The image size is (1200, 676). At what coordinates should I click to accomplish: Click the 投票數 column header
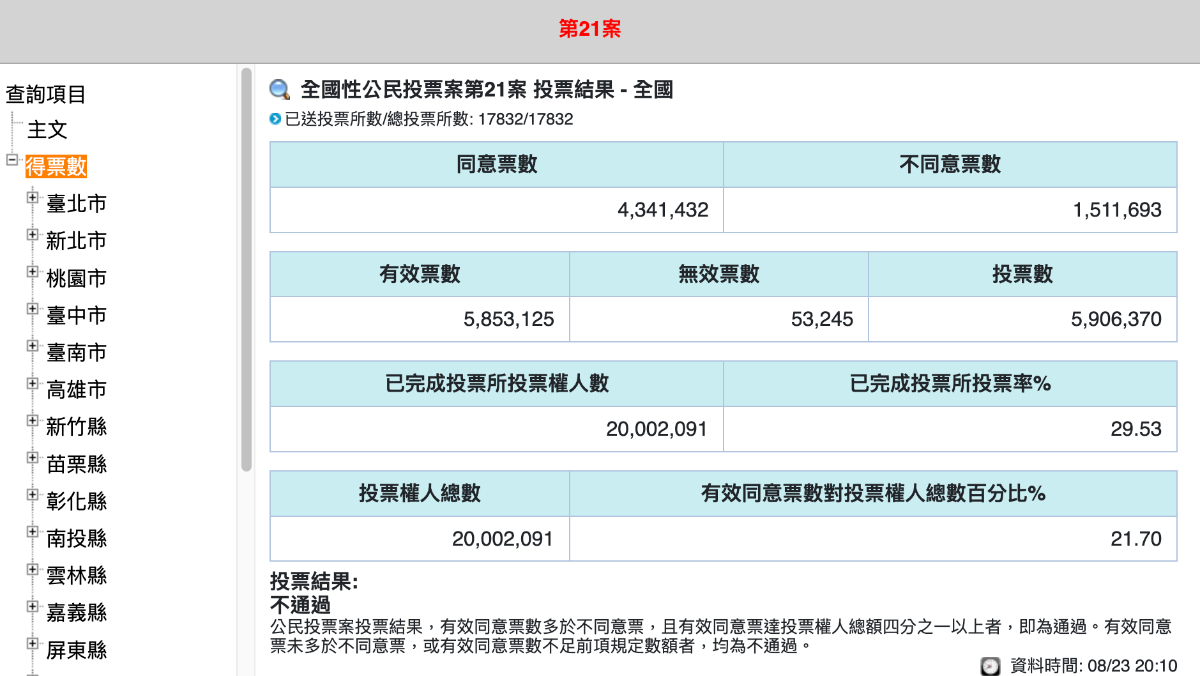[1022, 274]
